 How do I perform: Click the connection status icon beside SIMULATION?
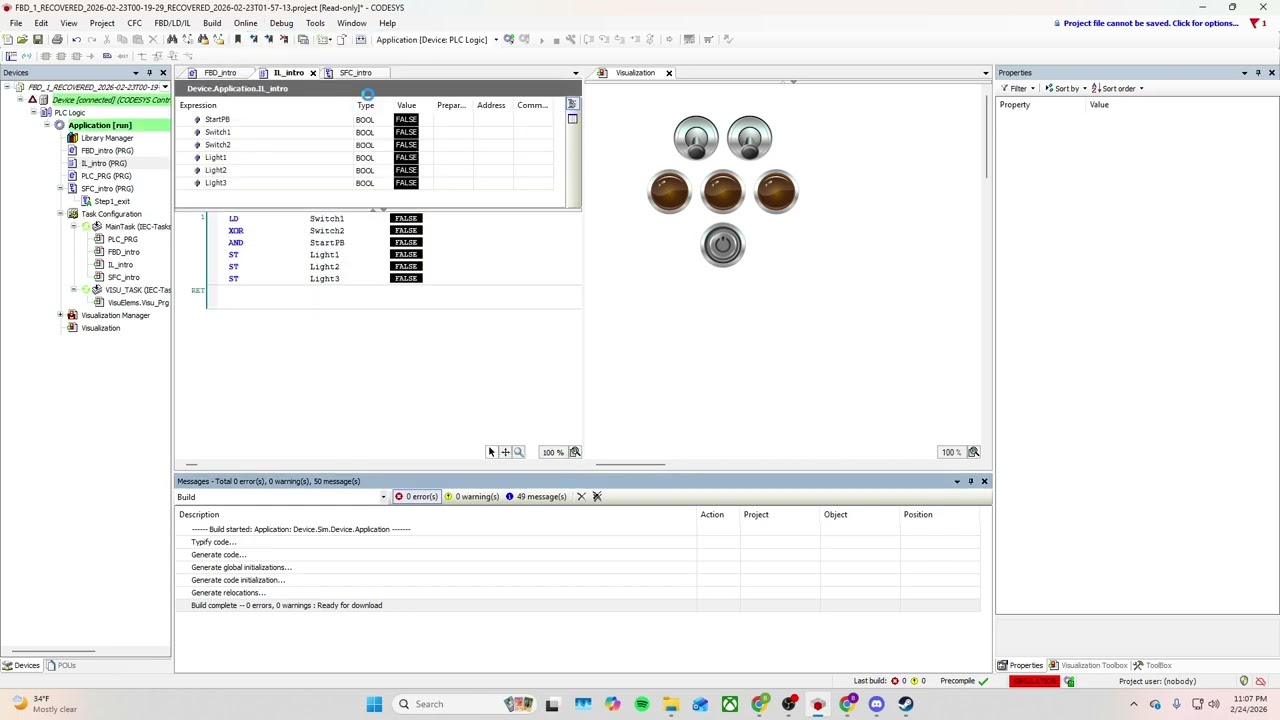pos(1069,681)
